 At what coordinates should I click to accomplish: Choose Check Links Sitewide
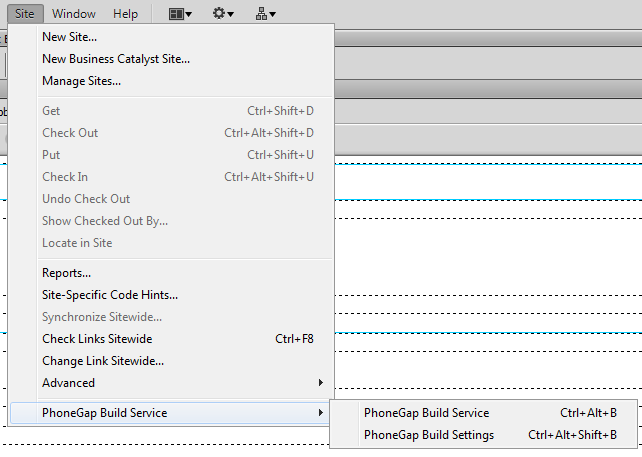97,339
